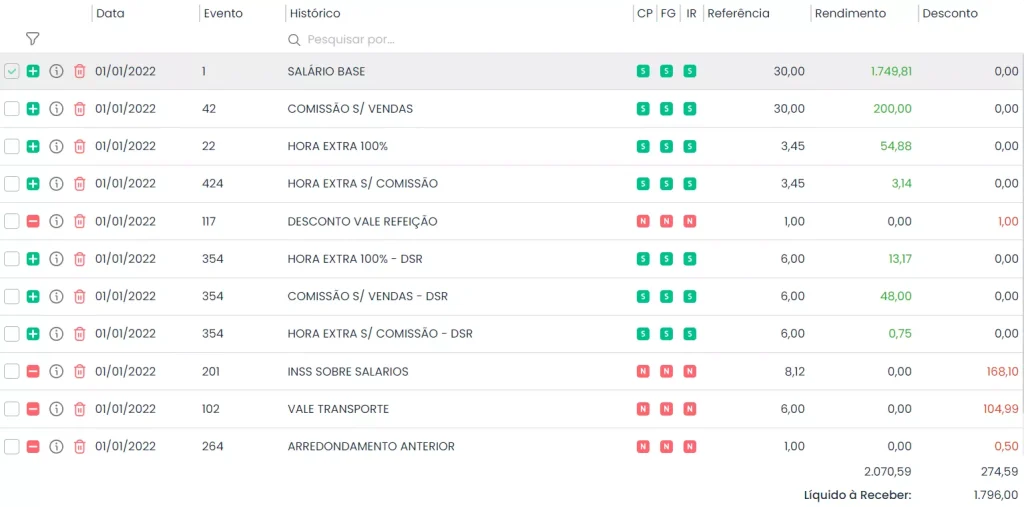The height and width of the screenshot is (507, 1024).
Task: Click the 168,10 INSS discount value
Action: pyautogui.click(x=1002, y=372)
